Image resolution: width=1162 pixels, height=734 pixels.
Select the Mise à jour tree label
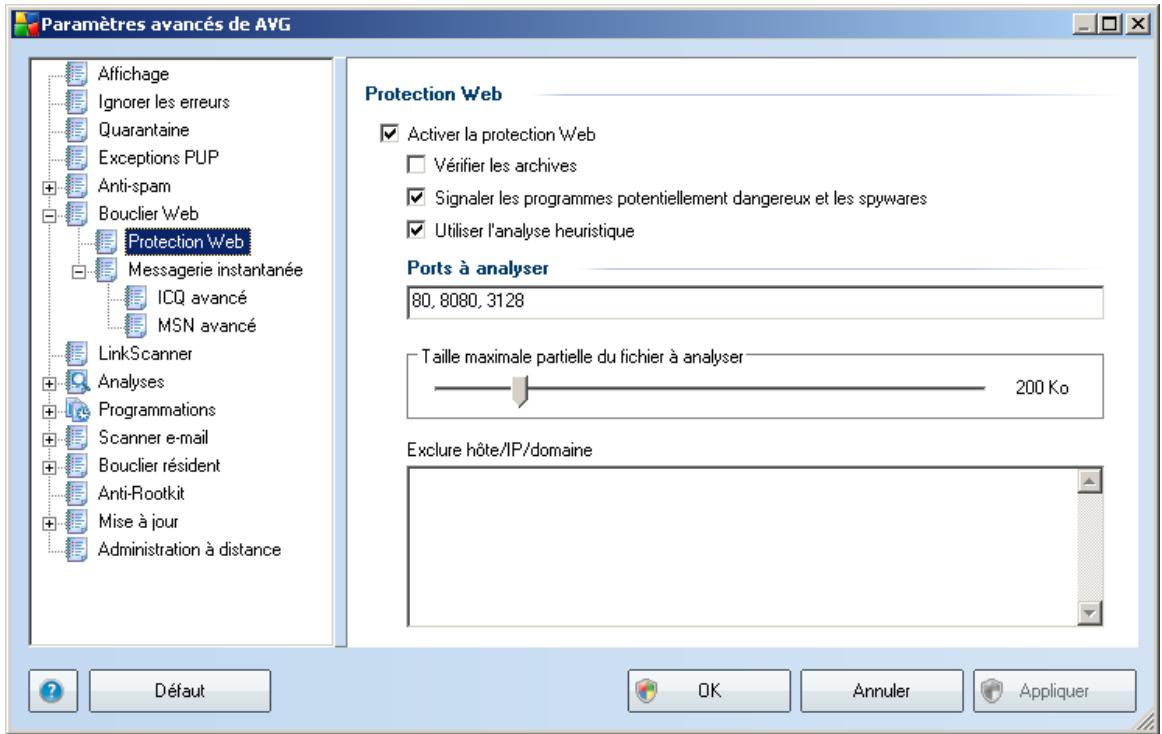pos(139,521)
